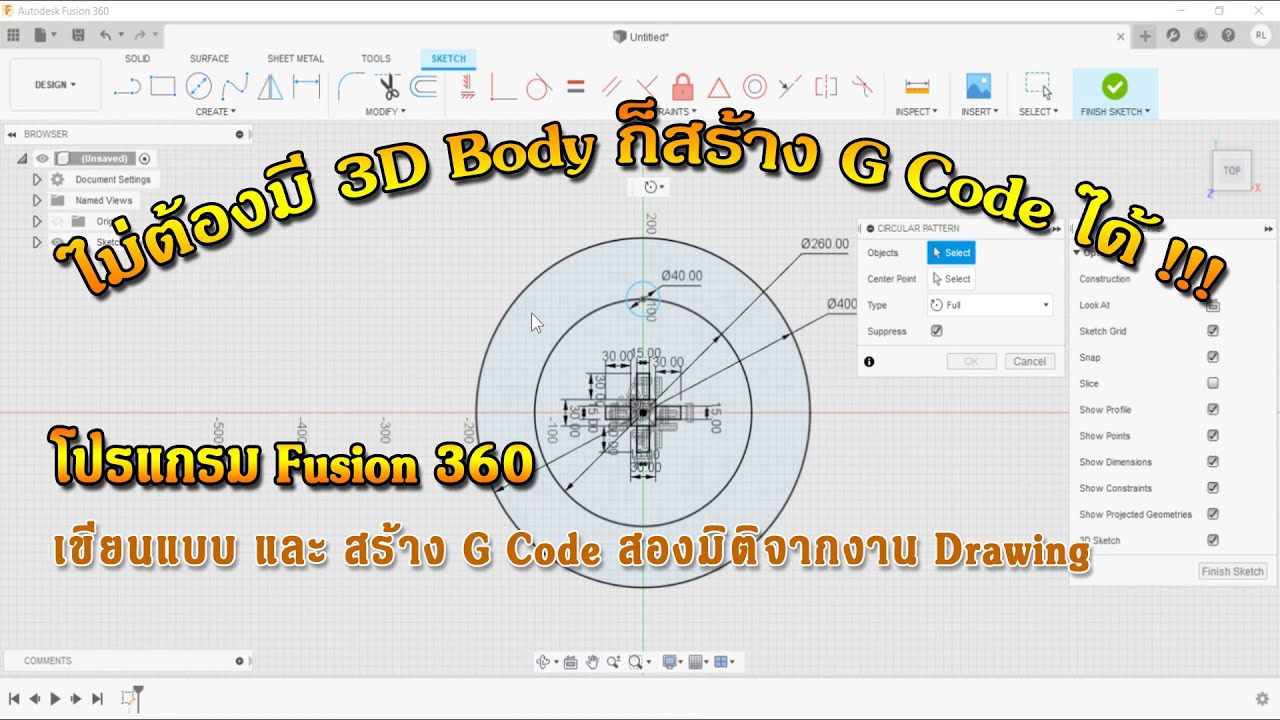Viewport: 1280px width, 720px height.
Task: Select the Mirror tool in Create group
Action: 270,87
